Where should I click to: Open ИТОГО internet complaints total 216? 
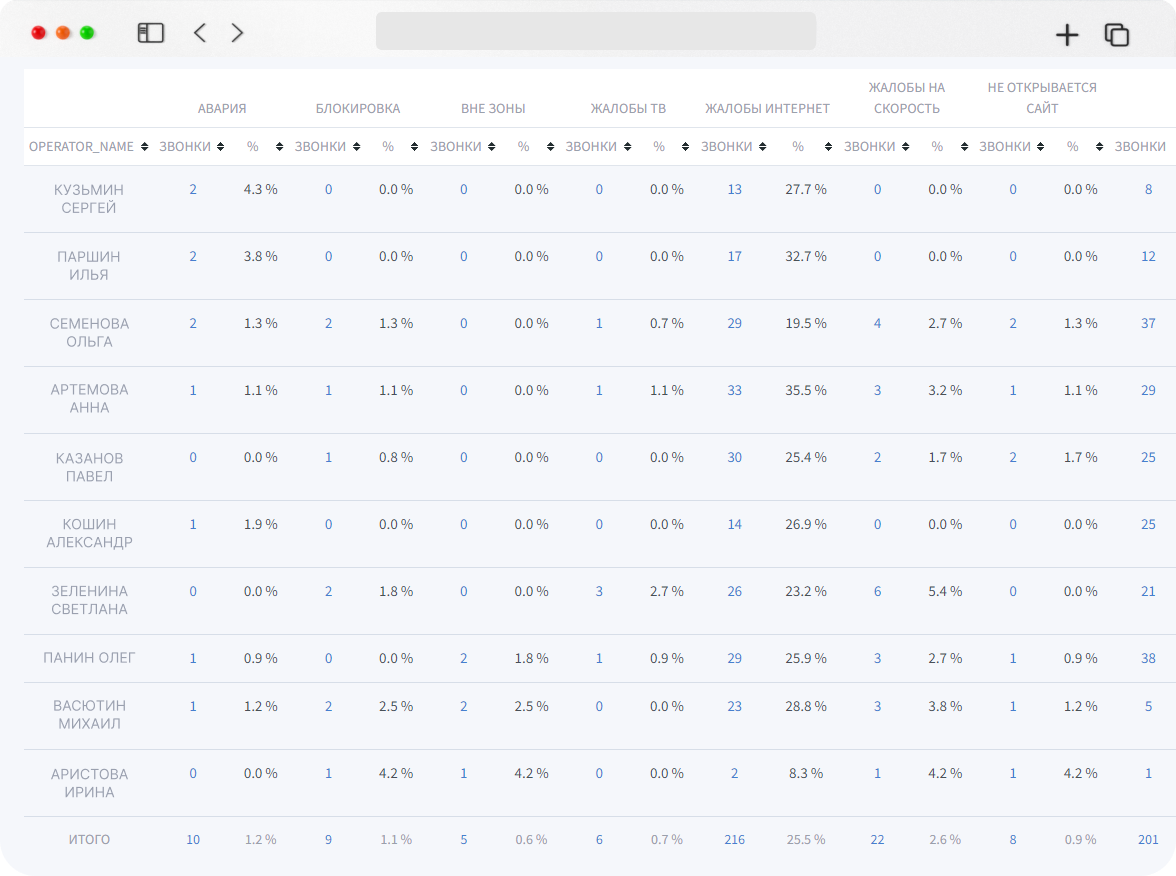point(734,840)
